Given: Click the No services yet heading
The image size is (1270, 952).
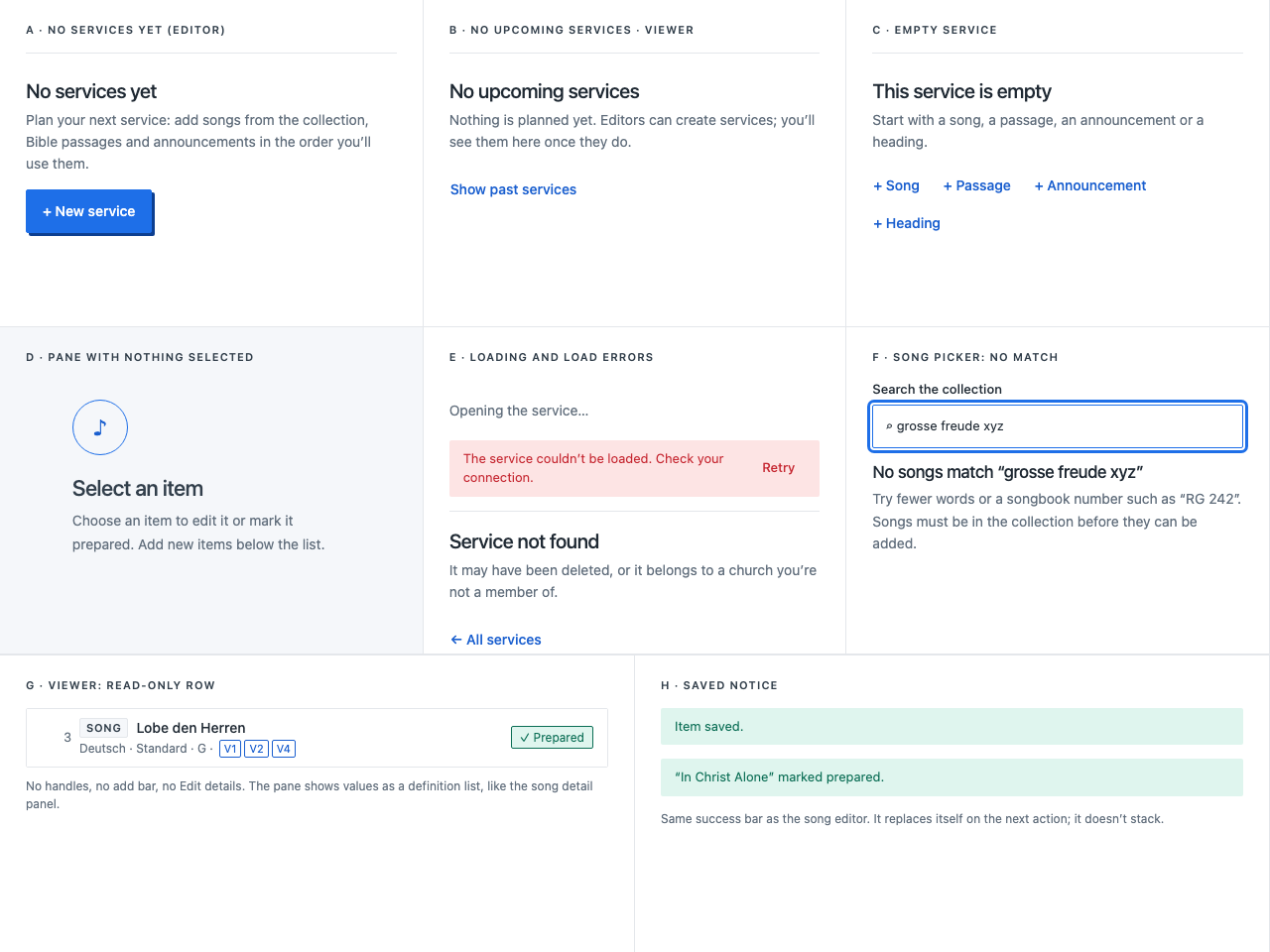Looking at the screenshot, I should click(91, 91).
